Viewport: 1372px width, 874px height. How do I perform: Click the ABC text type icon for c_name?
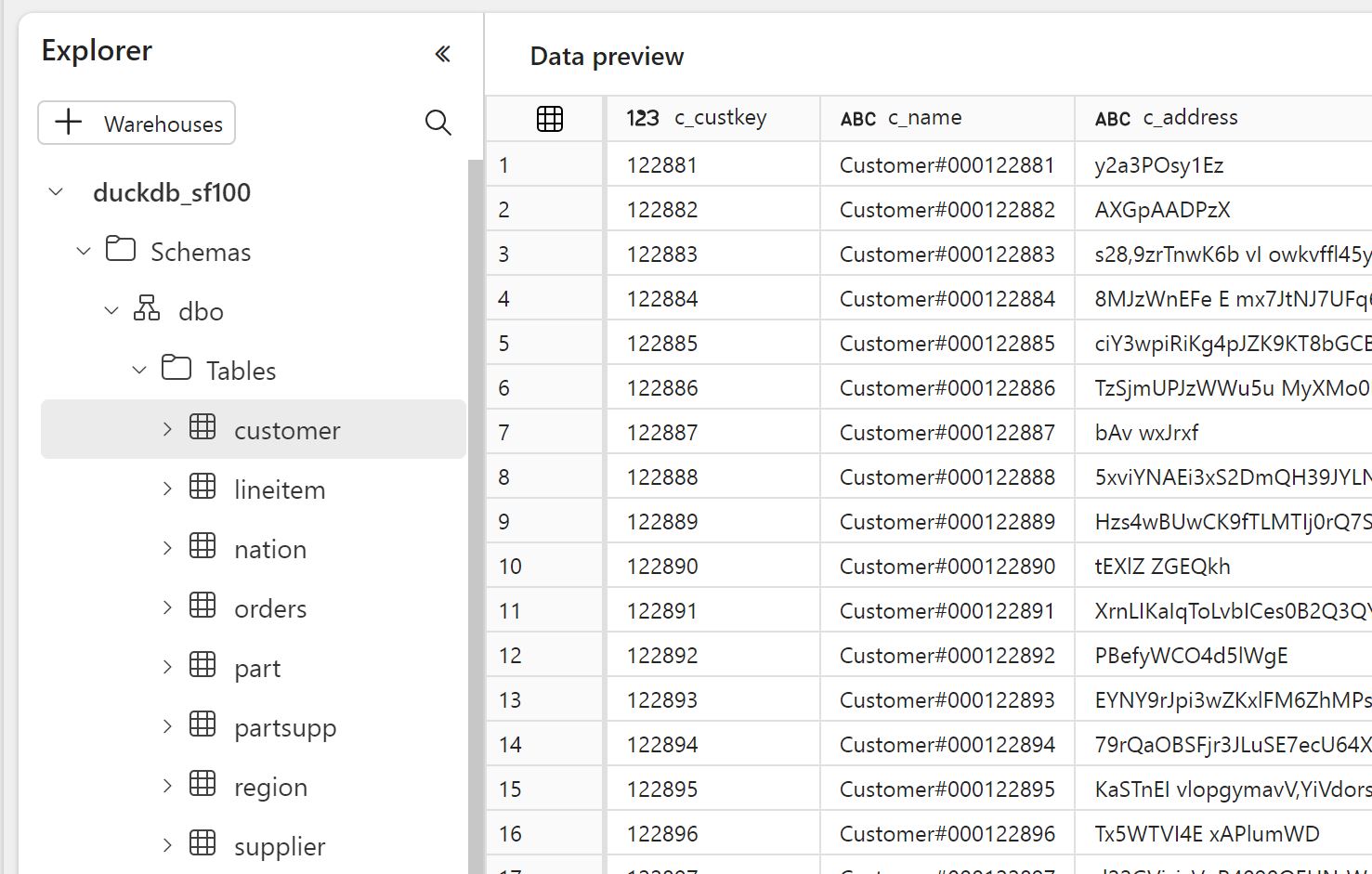857,118
